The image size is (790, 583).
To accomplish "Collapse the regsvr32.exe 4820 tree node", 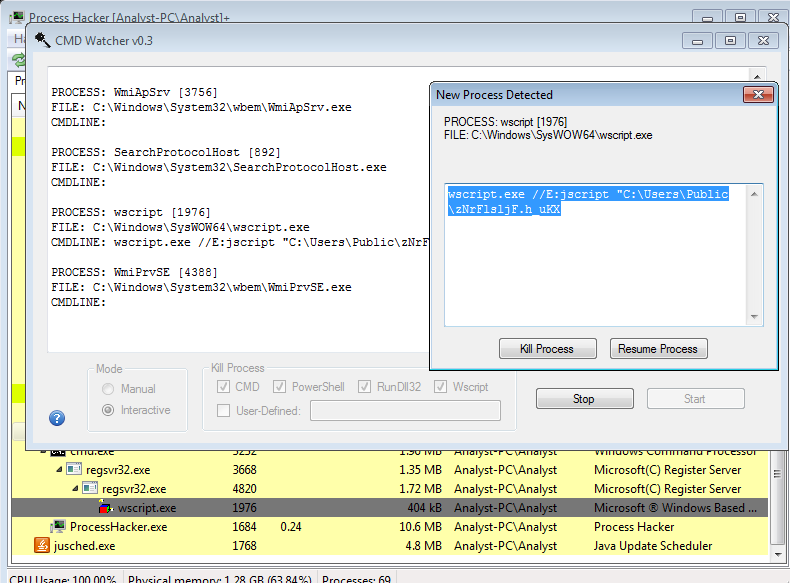I will (75, 489).
